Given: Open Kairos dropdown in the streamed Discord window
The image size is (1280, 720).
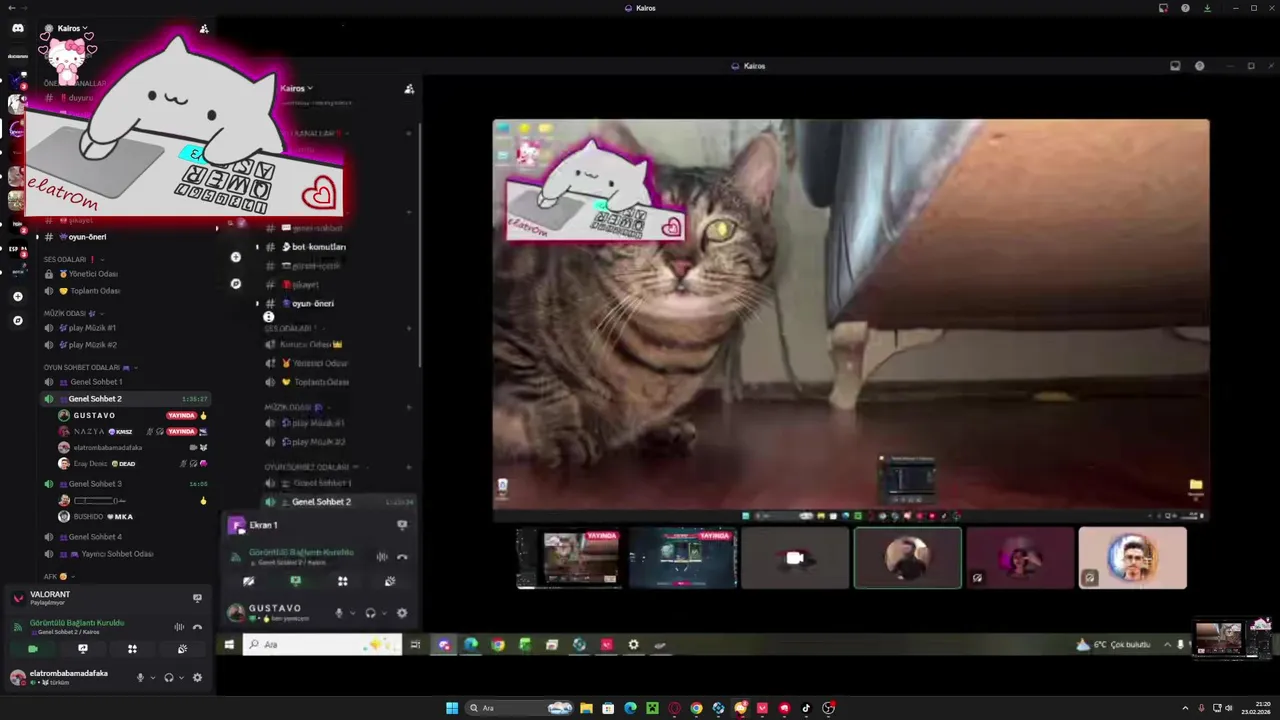Looking at the screenshot, I should coord(296,88).
